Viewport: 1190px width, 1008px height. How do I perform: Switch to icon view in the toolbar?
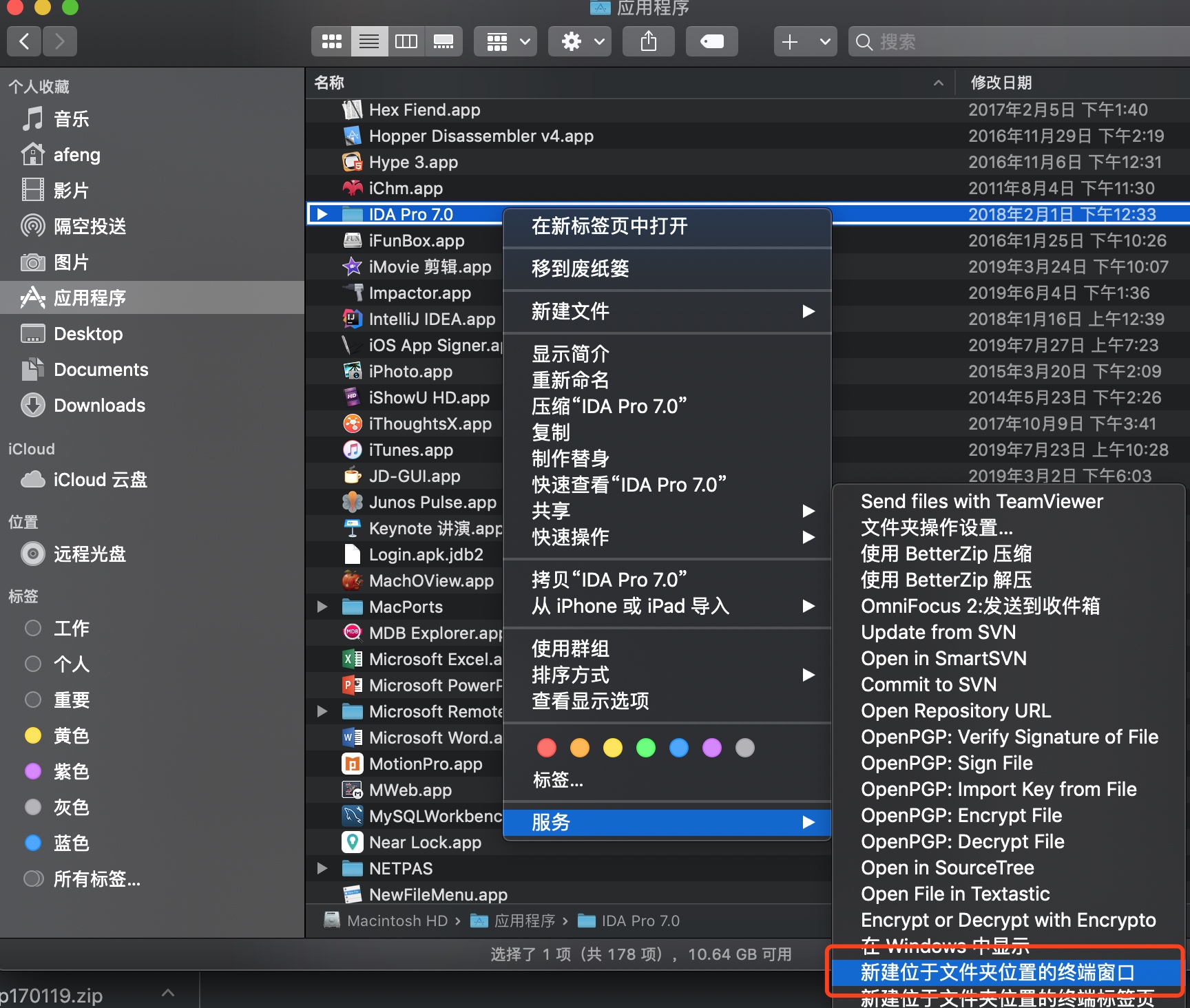click(x=331, y=41)
